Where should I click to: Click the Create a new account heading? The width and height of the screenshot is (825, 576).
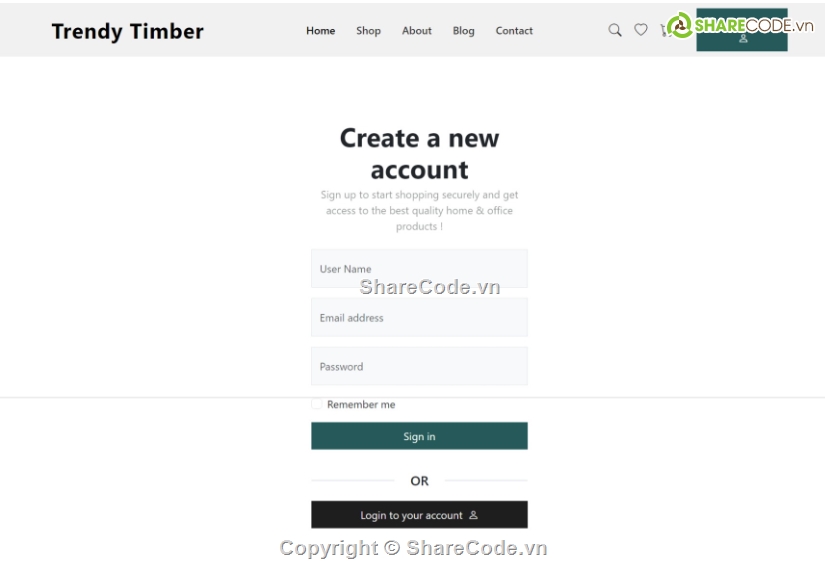click(x=419, y=154)
